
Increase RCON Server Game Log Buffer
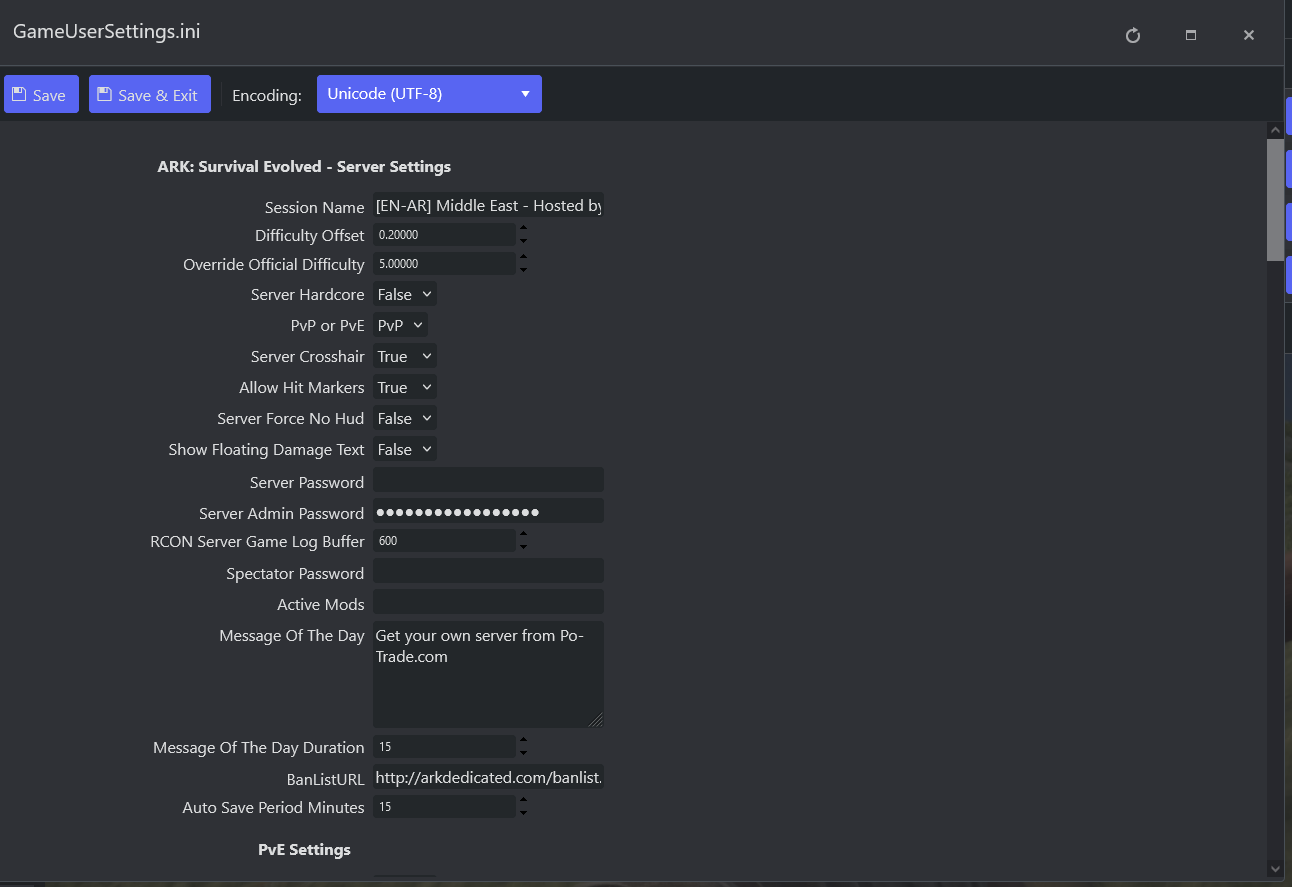pos(523,535)
